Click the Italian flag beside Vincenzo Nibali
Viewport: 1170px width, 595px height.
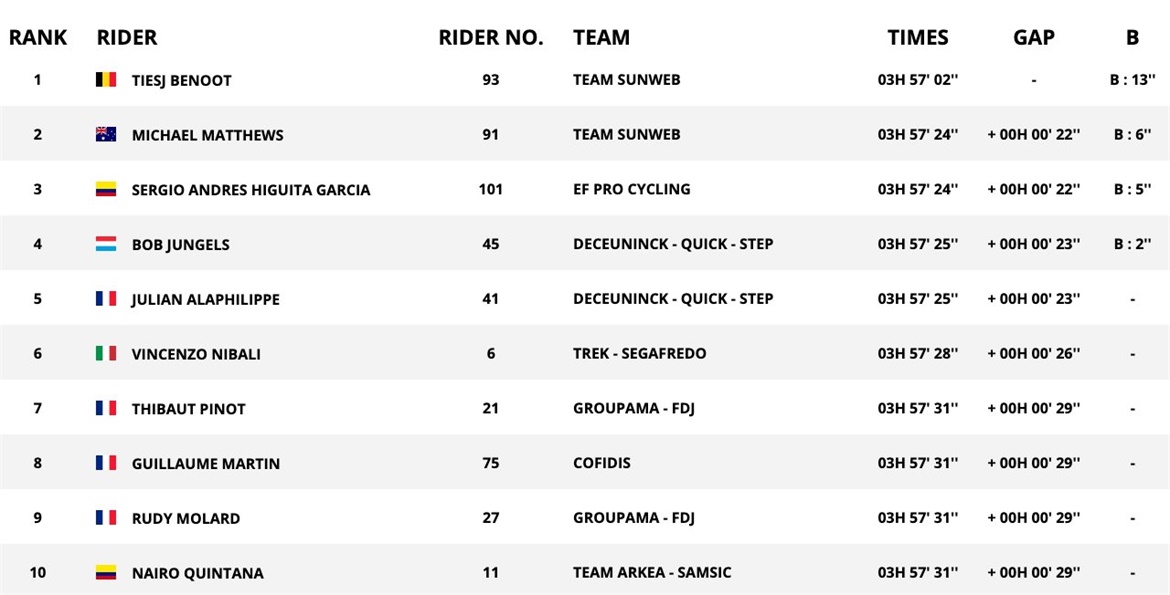tap(106, 353)
